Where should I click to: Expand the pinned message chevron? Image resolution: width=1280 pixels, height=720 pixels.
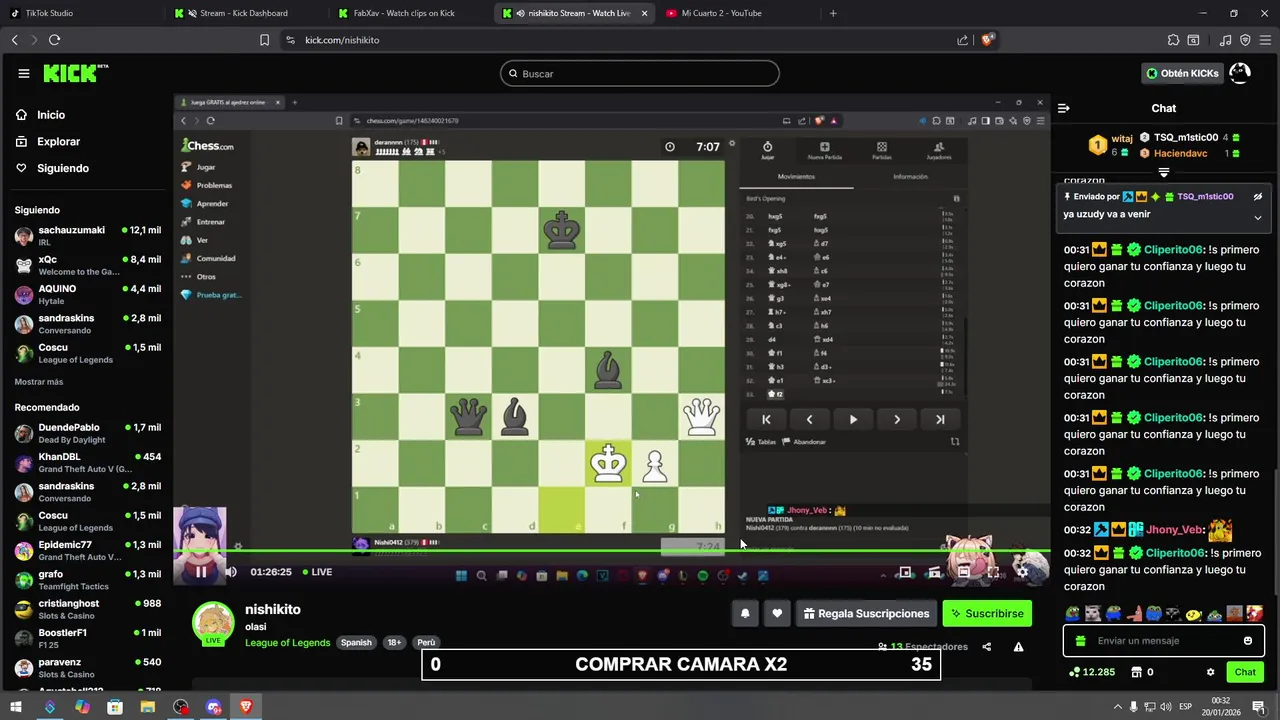pos(1258,217)
